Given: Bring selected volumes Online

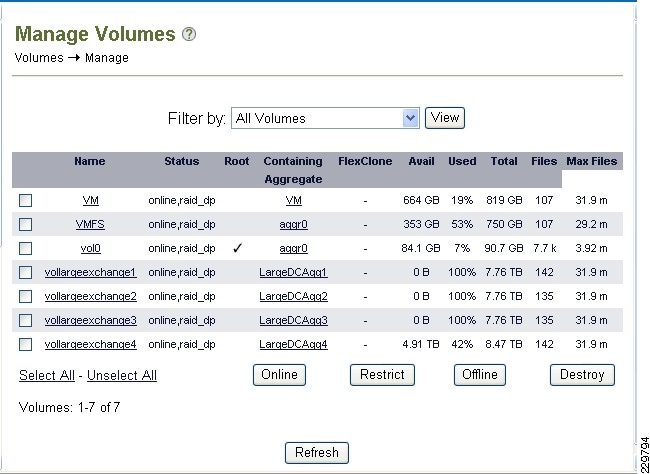Looking at the screenshot, I should [279, 375].
